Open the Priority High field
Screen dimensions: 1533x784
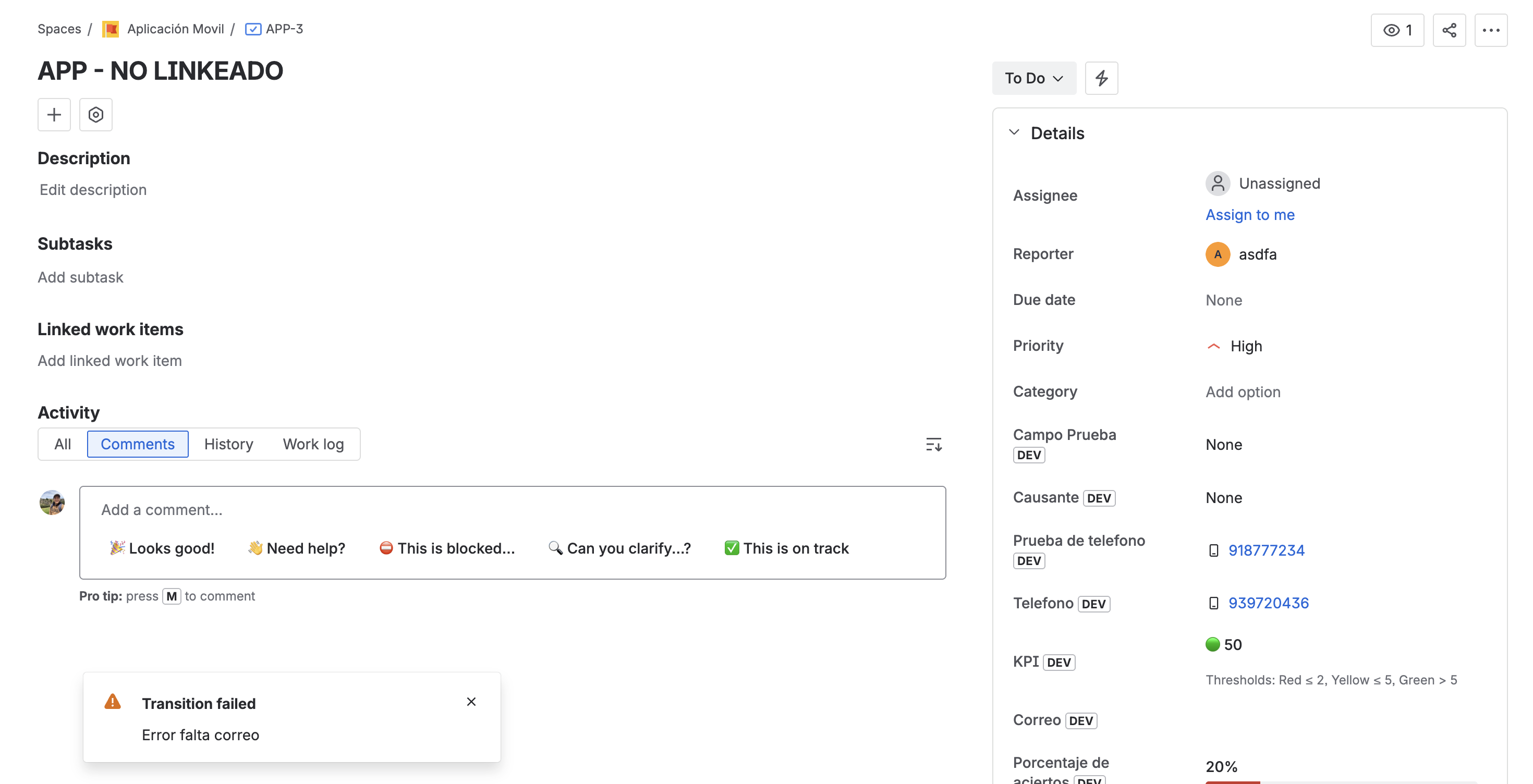(1234, 346)
